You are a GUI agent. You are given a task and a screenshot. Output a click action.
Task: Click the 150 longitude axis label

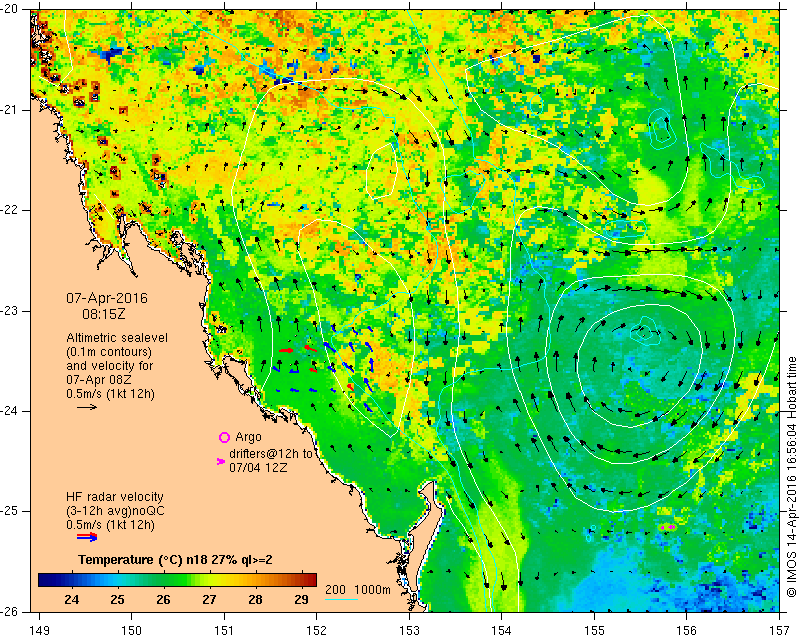coord(131,630)
